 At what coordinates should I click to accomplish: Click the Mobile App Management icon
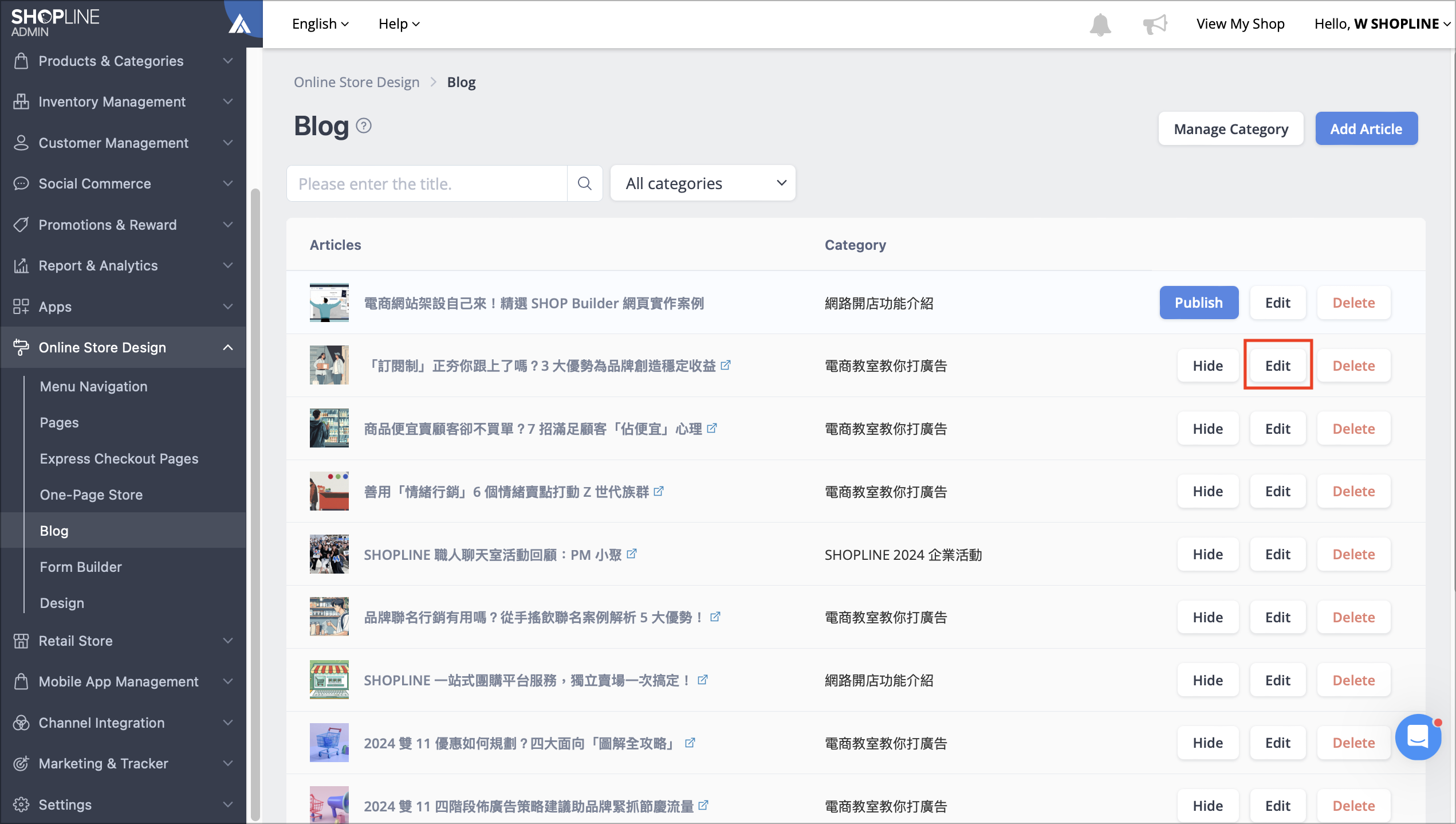pos(21,681)
